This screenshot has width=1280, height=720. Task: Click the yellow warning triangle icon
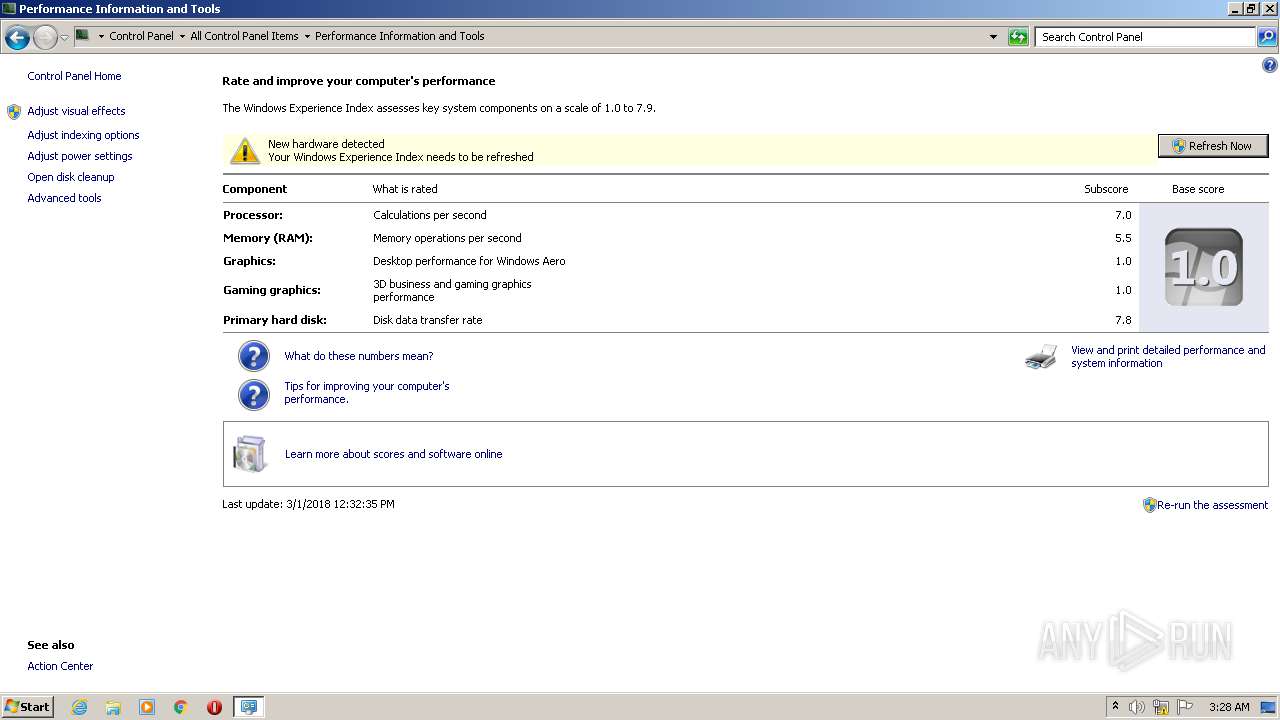pos(244,151)
